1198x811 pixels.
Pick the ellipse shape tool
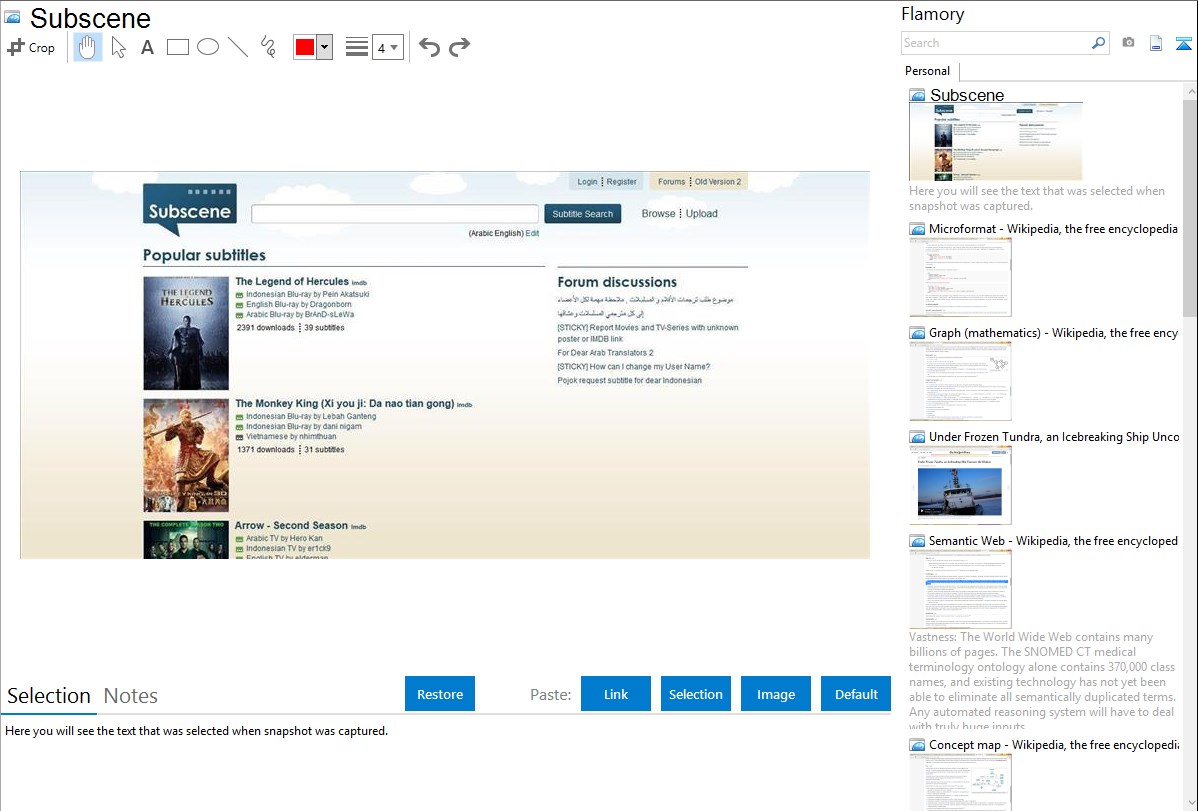pyautogui.click(x=208, y=47)
